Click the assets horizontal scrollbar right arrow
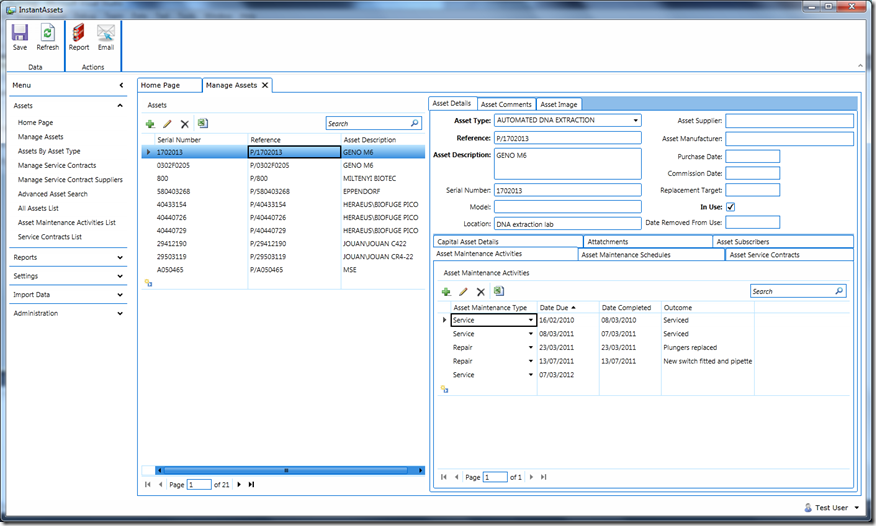Screen dimensions: 876x526 tap(421, 470)
